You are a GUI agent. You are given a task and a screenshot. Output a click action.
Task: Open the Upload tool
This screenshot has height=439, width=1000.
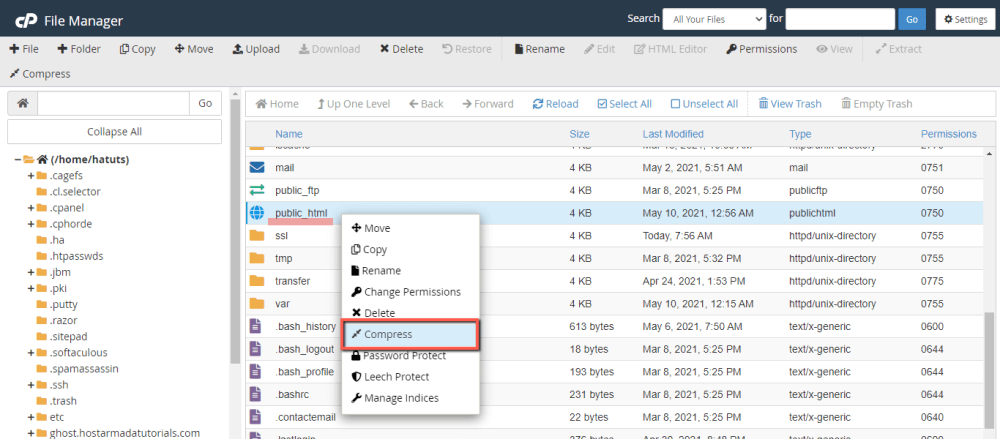[256, 49]
